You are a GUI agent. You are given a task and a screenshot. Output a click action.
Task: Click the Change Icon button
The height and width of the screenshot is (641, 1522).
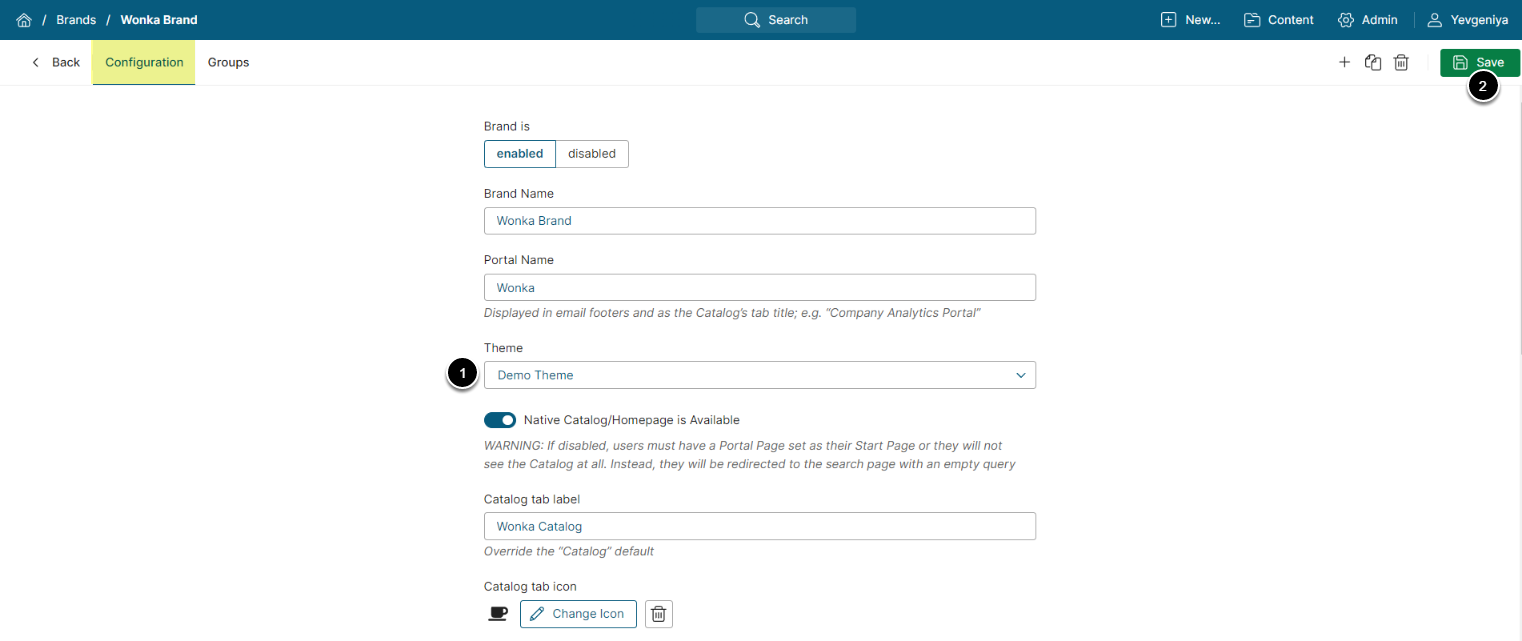pos(578,614)
